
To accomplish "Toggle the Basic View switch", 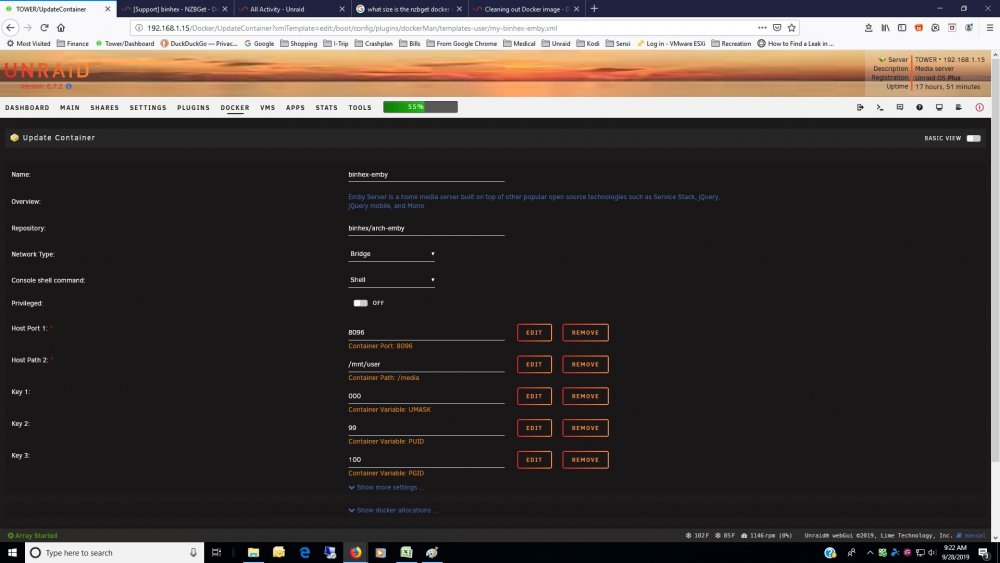I will 973,138.
